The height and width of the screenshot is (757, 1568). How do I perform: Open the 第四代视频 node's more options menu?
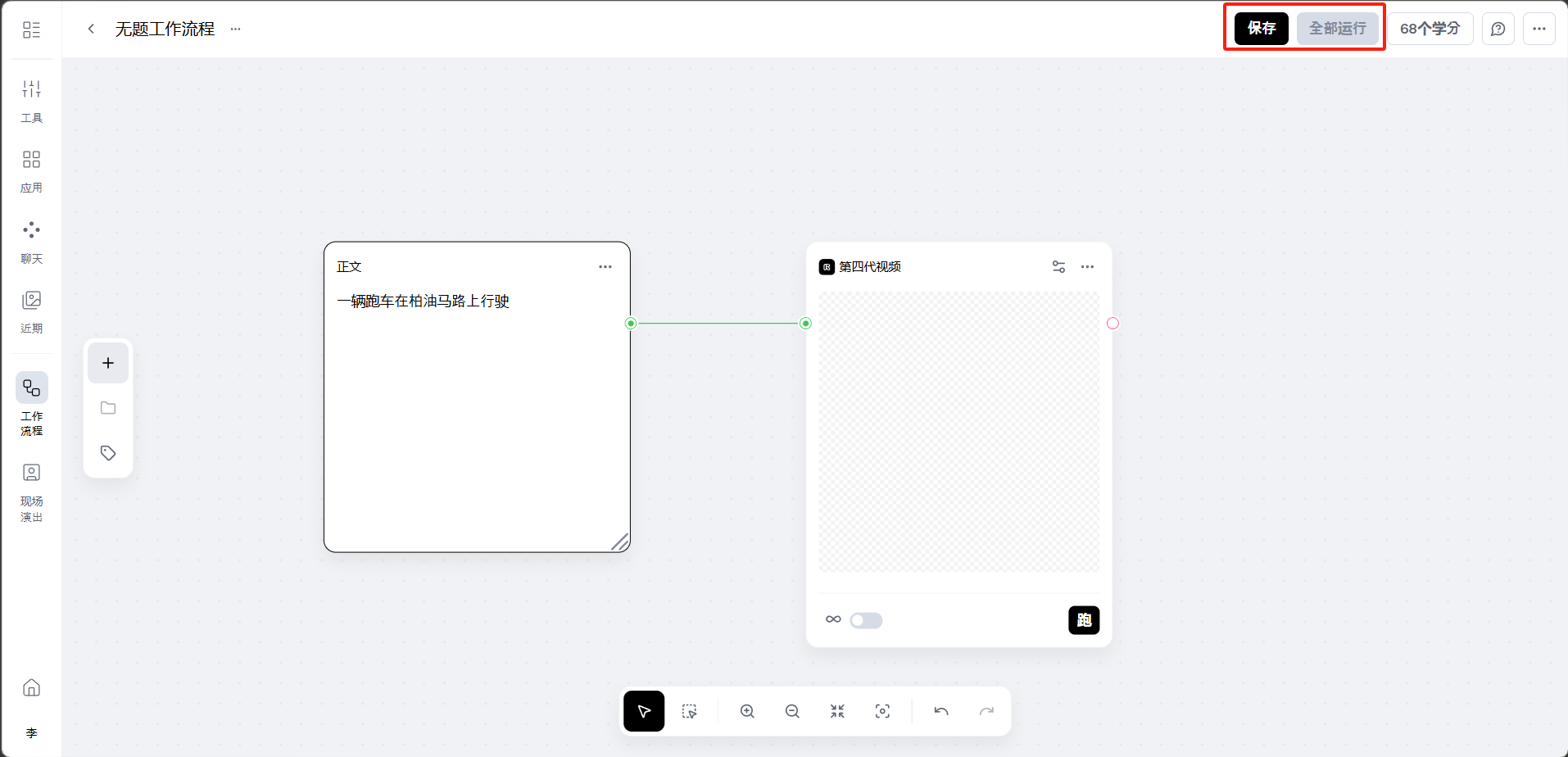(1087, 267)
